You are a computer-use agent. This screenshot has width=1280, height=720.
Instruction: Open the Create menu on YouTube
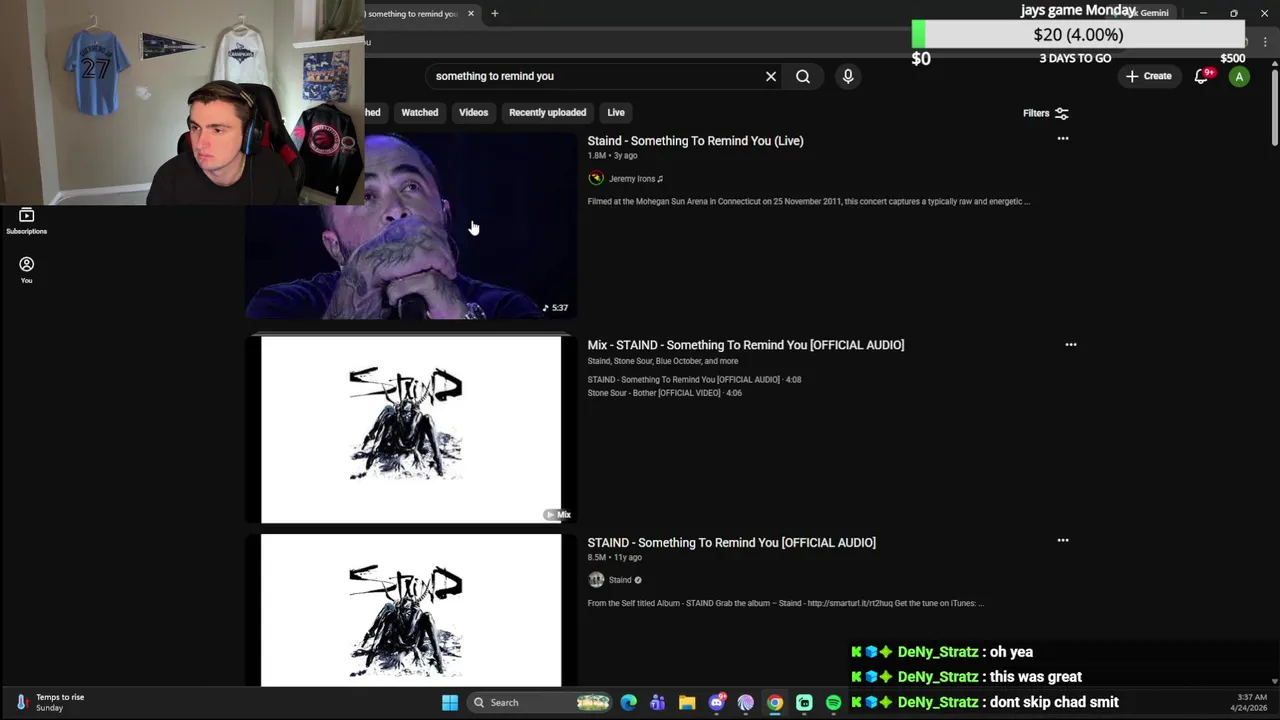1148,76
